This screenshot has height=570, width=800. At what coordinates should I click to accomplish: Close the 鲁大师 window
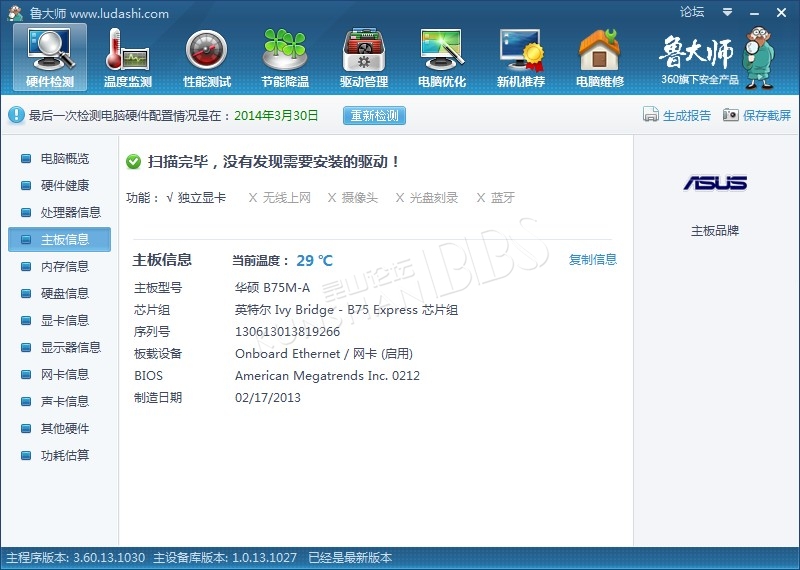pyautogui.click(x=781, y=13)
